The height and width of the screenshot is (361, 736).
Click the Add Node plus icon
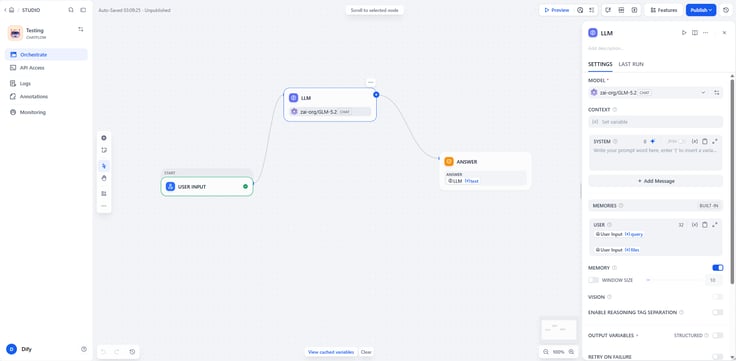(104, 138)
